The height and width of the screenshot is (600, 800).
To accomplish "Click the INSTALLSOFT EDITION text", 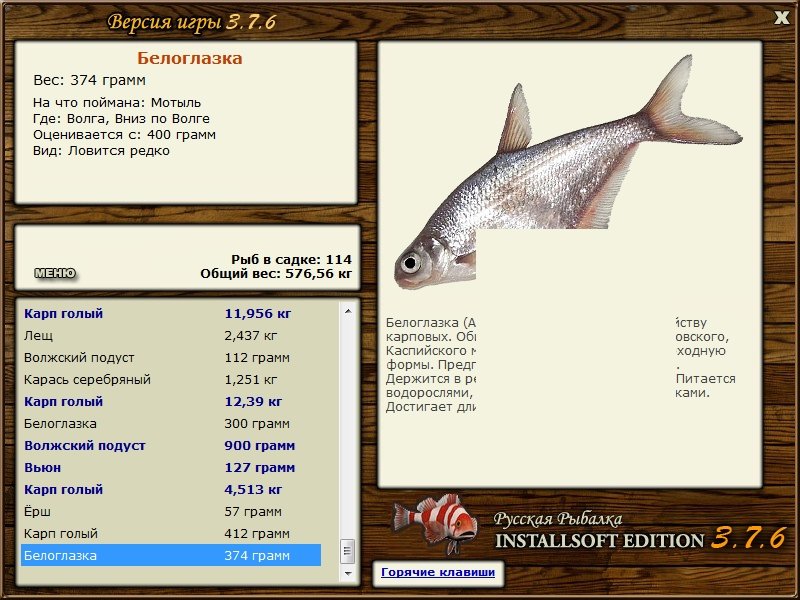I will pos(599,541).
